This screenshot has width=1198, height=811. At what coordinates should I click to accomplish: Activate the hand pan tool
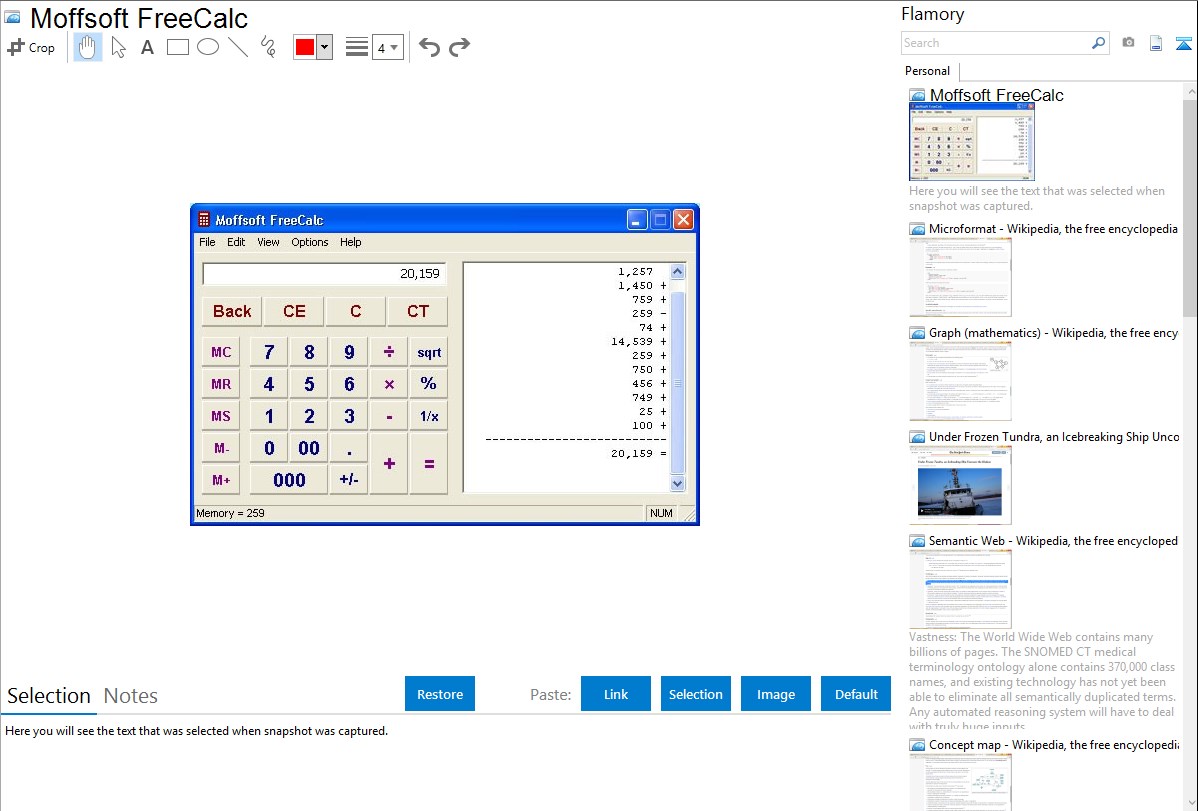(87, 47)
